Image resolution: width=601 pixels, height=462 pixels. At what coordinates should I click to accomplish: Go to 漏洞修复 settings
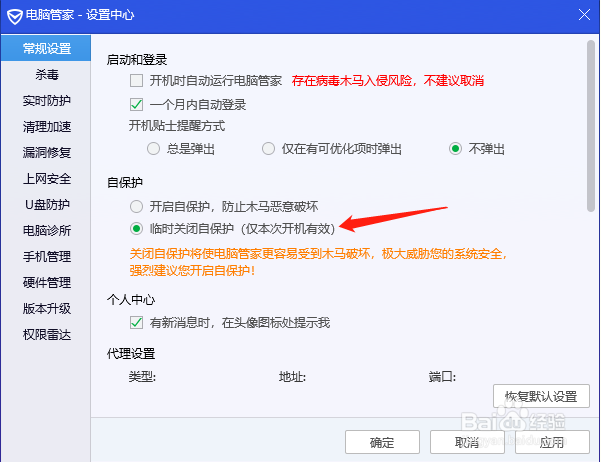click(46, 153)
